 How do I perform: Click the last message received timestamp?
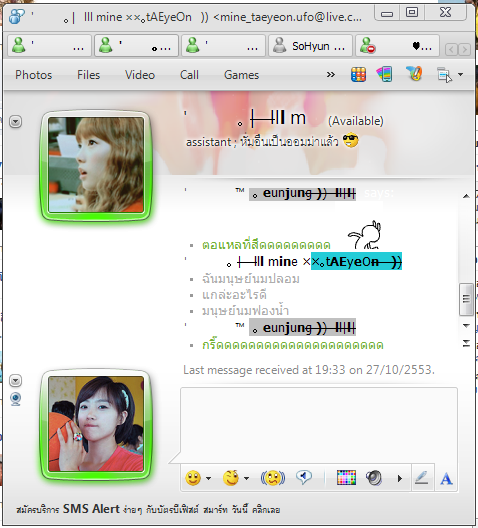[x=309, y=370]
